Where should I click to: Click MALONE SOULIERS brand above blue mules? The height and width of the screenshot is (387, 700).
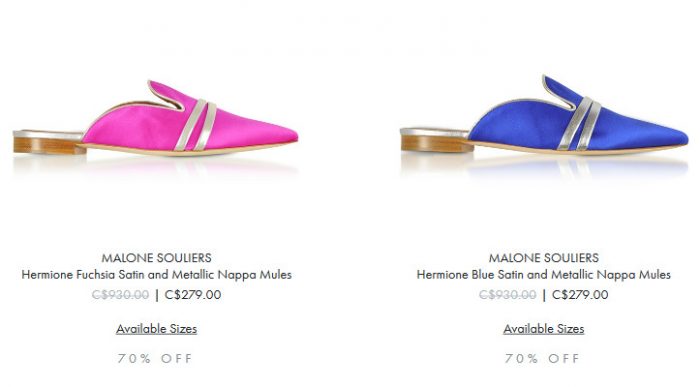pyautogui.click(x=544, y=258)
